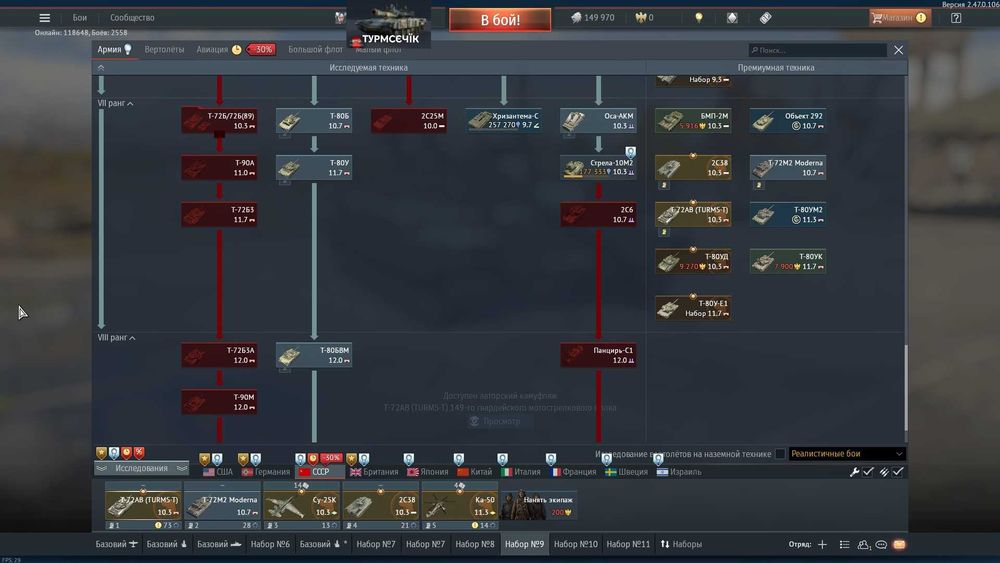1000x563 pixels.
Task: Toggle the auto-repair checkmark box
Action: click(868, 472)
